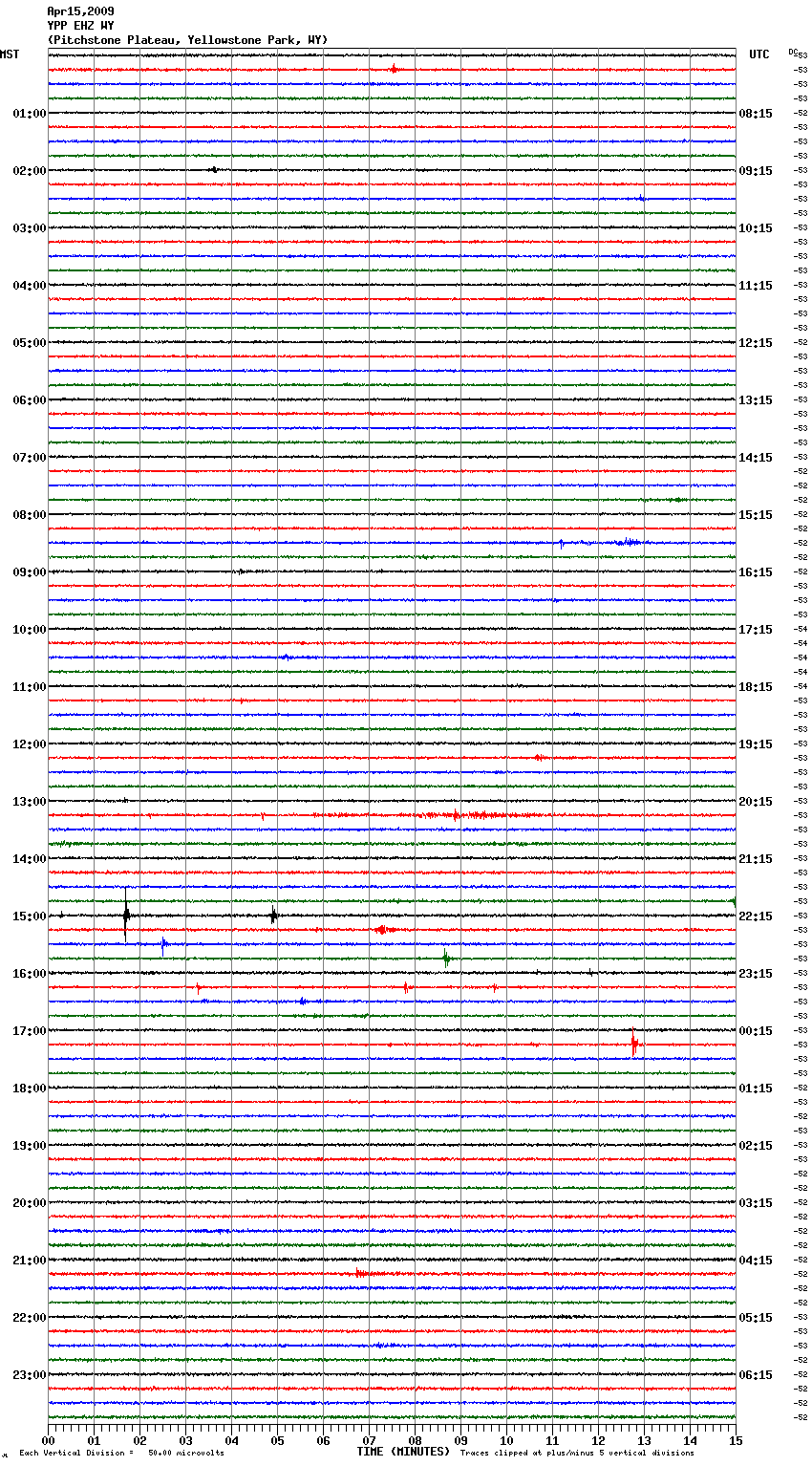Select red spike below 17:00 trace near minute 13
The height and width of the screenshot is (1466, 812).
634,1043
